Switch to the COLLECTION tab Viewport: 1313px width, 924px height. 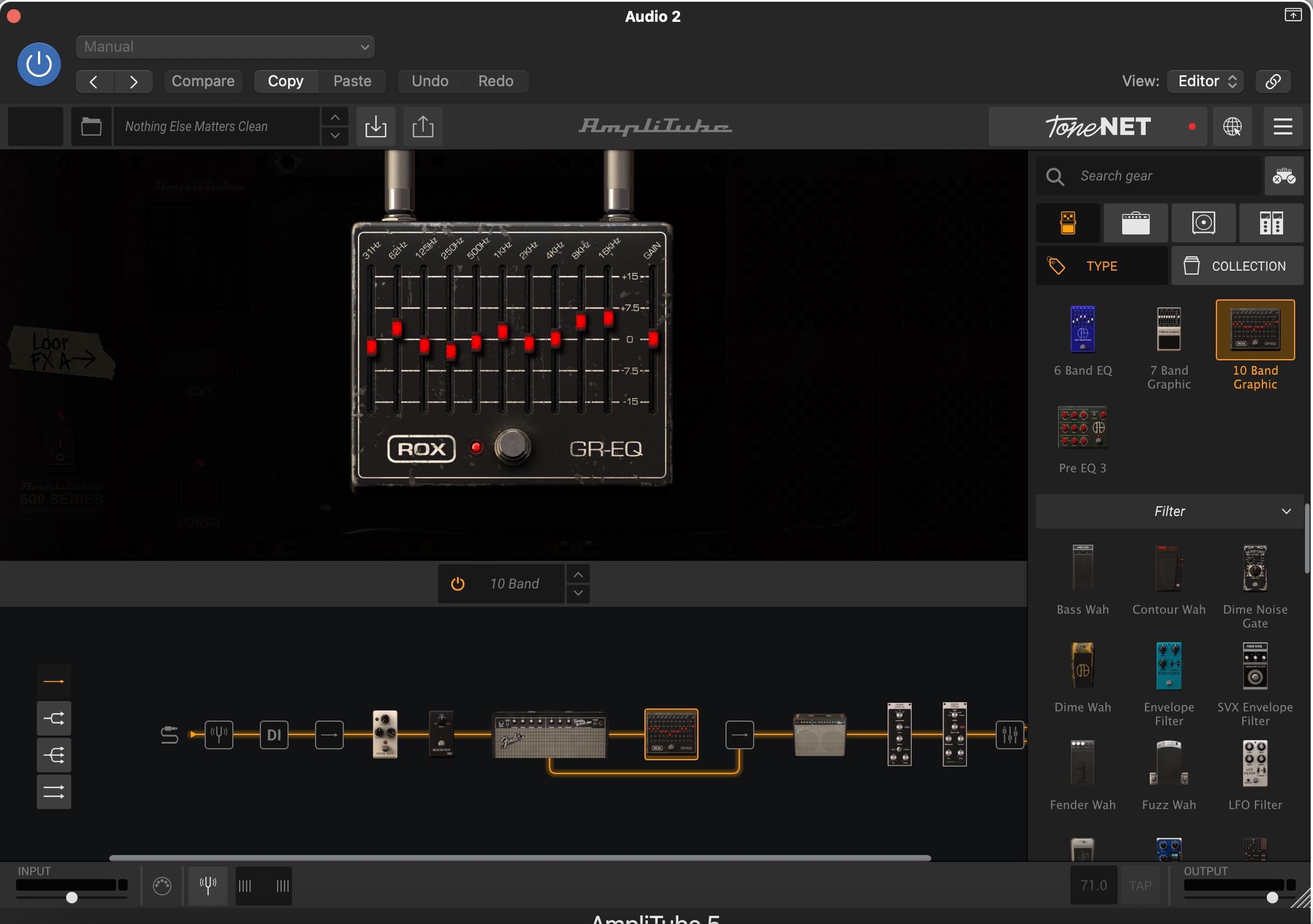tap(1237, 266)
